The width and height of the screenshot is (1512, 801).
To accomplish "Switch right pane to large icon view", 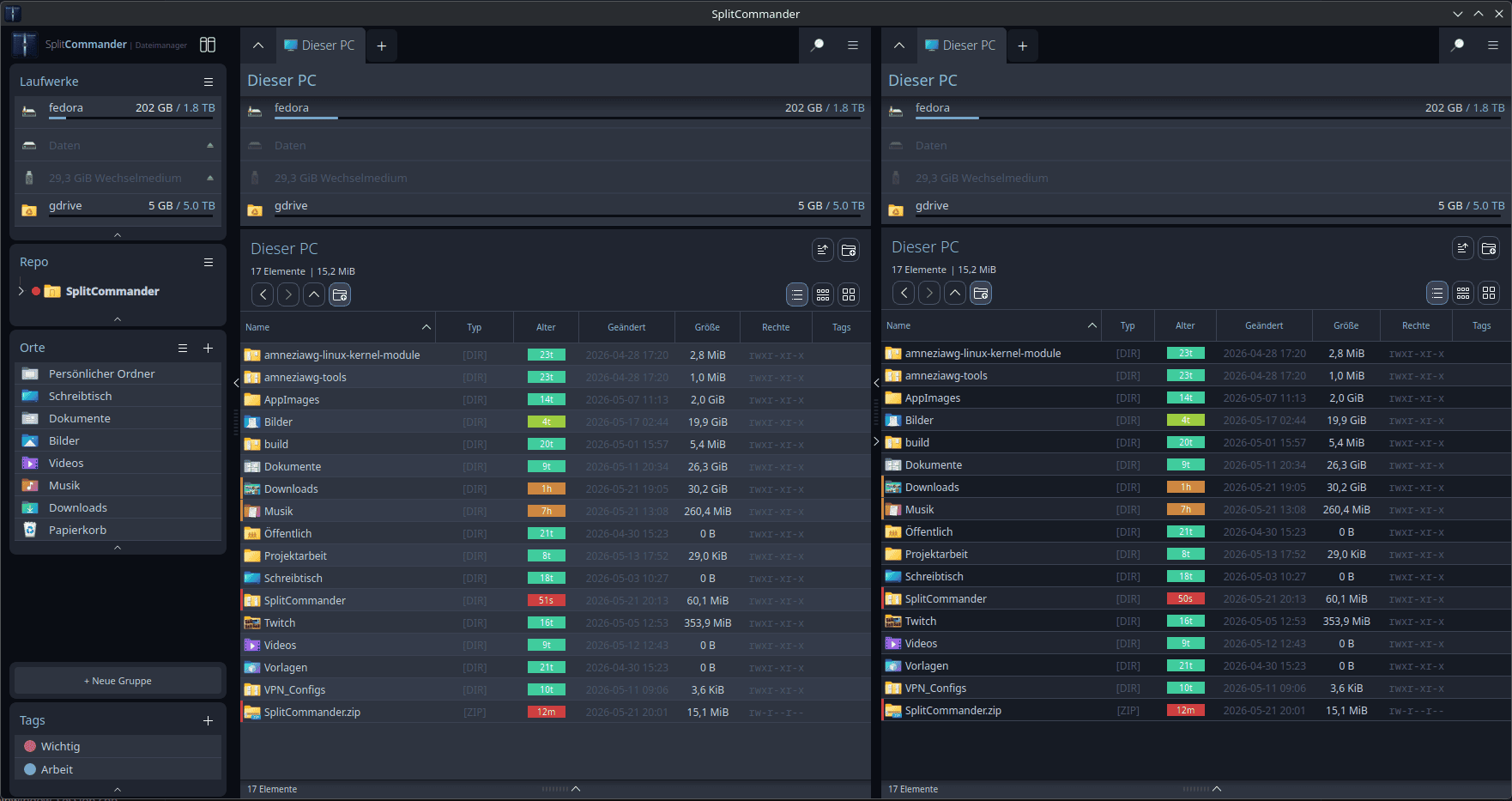I will pyautogui.click(x=1489, y=293).
